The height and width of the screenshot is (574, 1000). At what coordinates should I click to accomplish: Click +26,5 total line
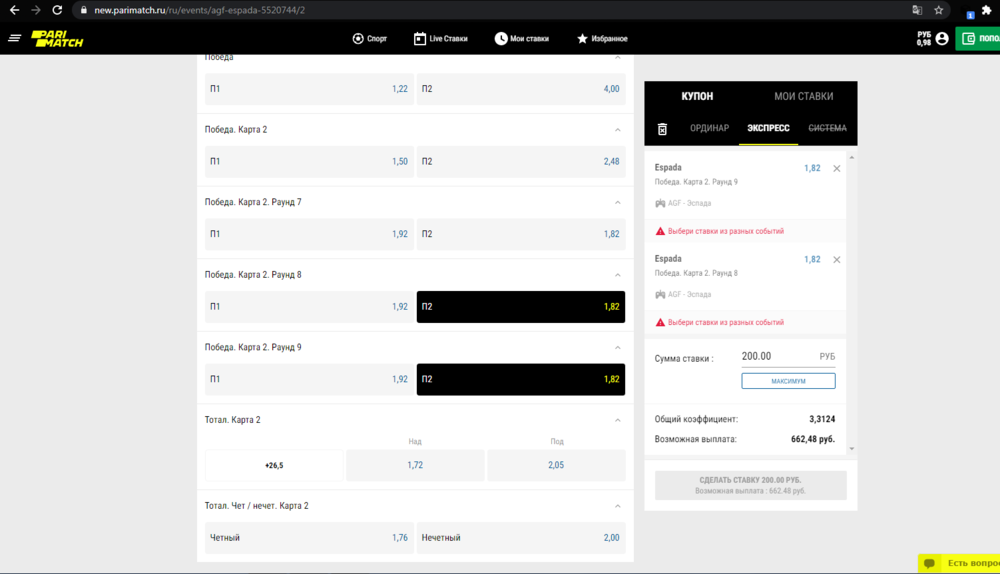[274, 465]
